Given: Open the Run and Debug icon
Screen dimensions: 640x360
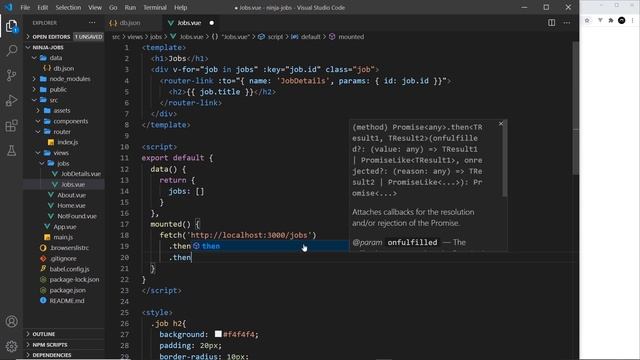Looking at the screenshot, I should point(11,100).
